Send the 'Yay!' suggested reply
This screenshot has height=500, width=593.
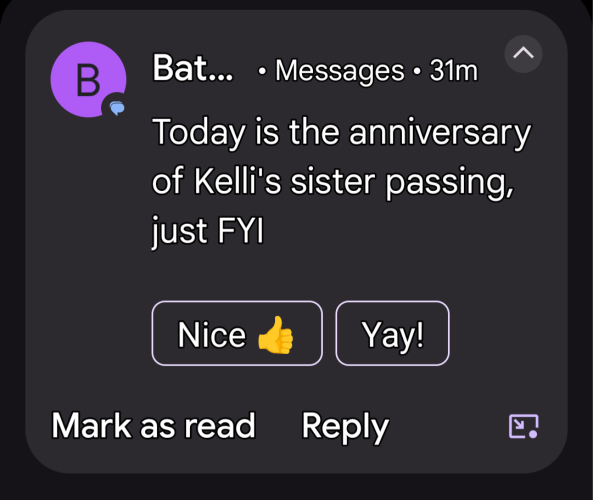tap(393, 333)
